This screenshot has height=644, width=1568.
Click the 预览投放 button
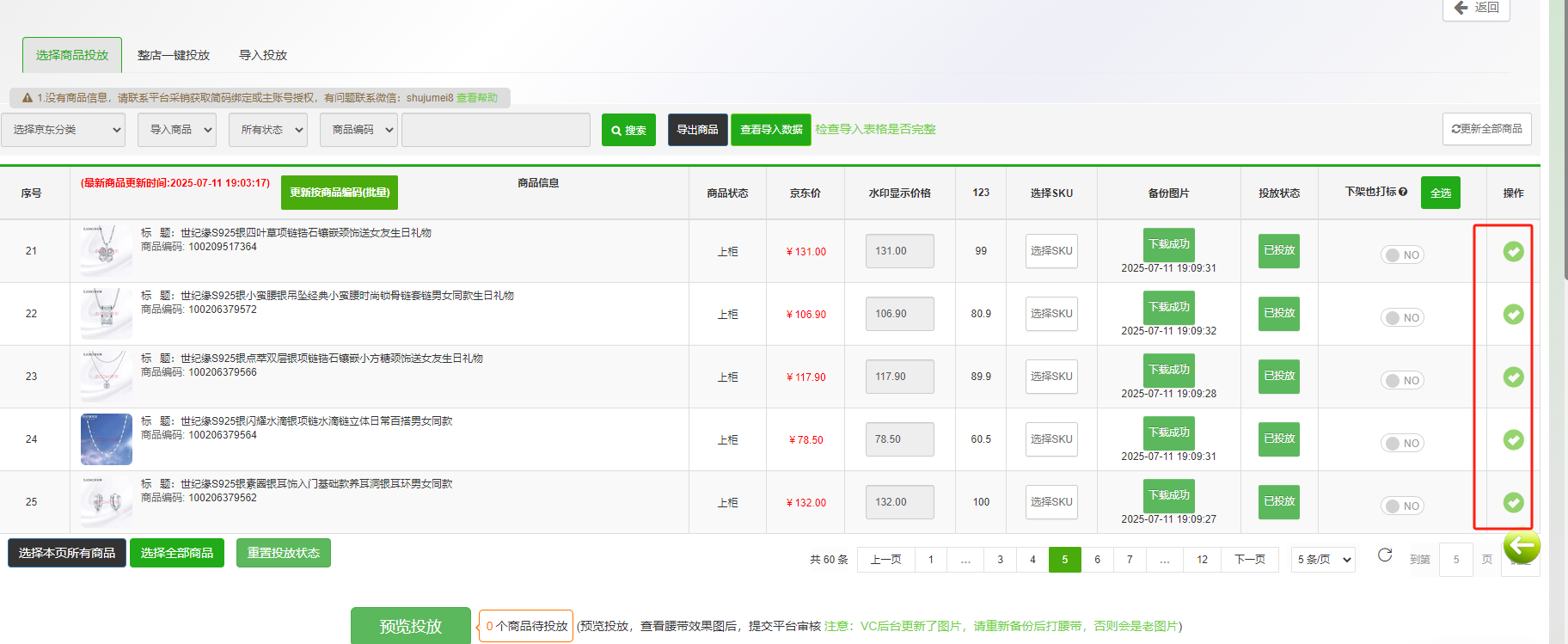point(410,626)
